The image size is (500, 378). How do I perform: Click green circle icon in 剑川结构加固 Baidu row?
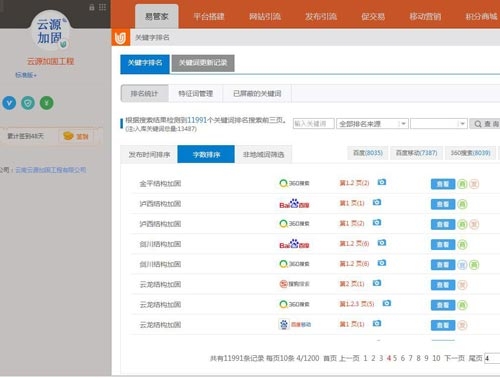click(x=462, y=245)
